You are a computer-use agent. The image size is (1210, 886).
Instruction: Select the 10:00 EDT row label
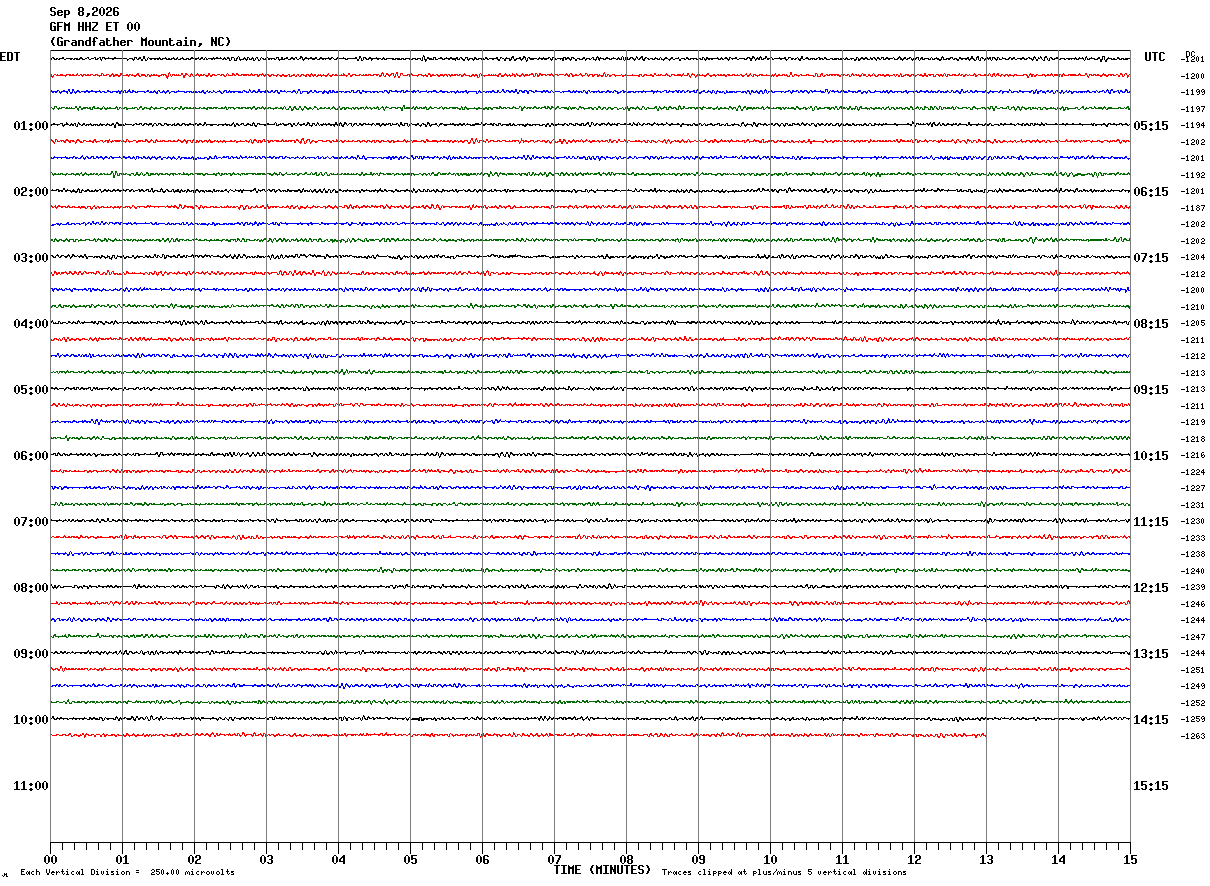[30, 720]
